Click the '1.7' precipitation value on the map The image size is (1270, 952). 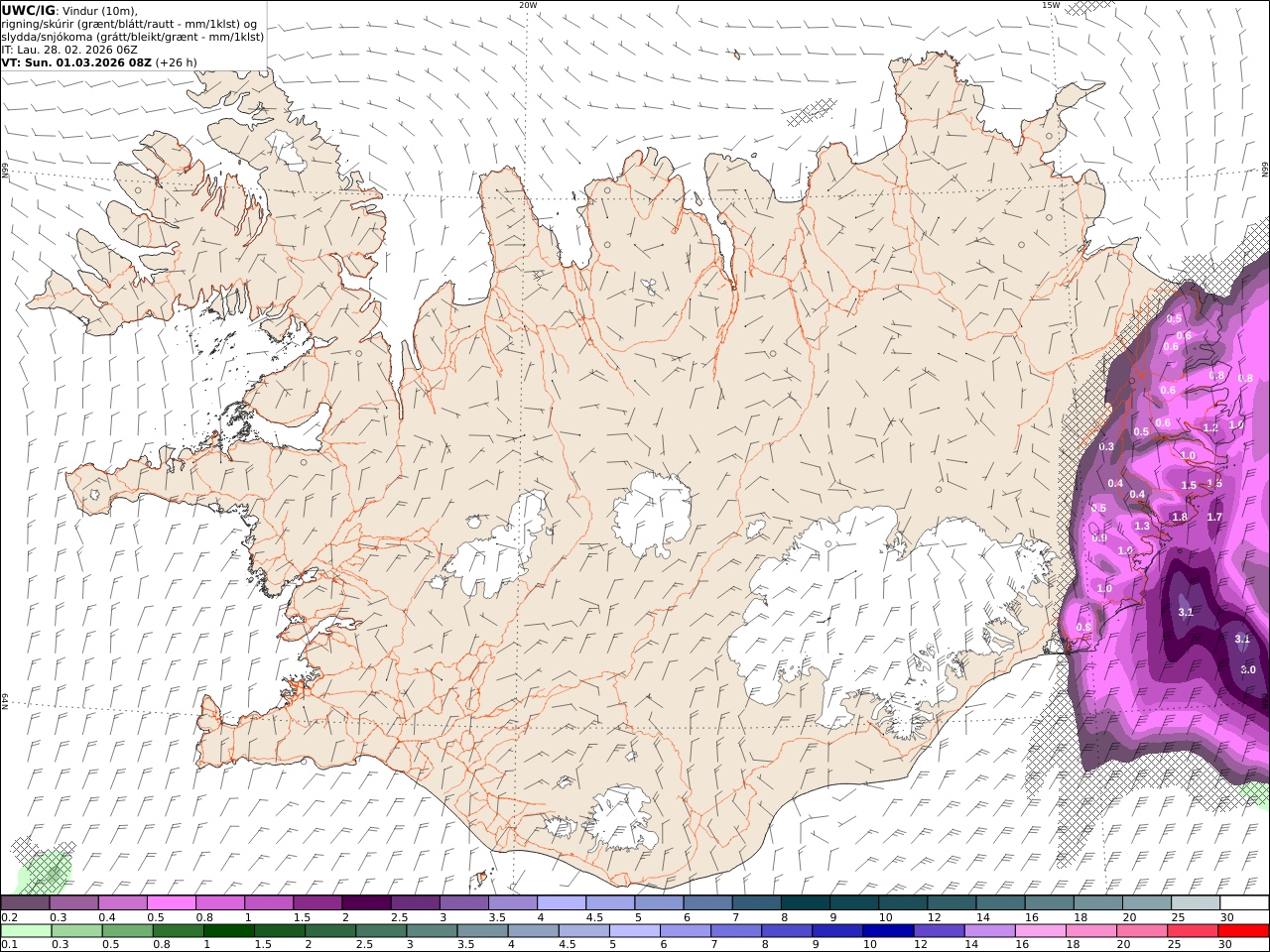1214,517
